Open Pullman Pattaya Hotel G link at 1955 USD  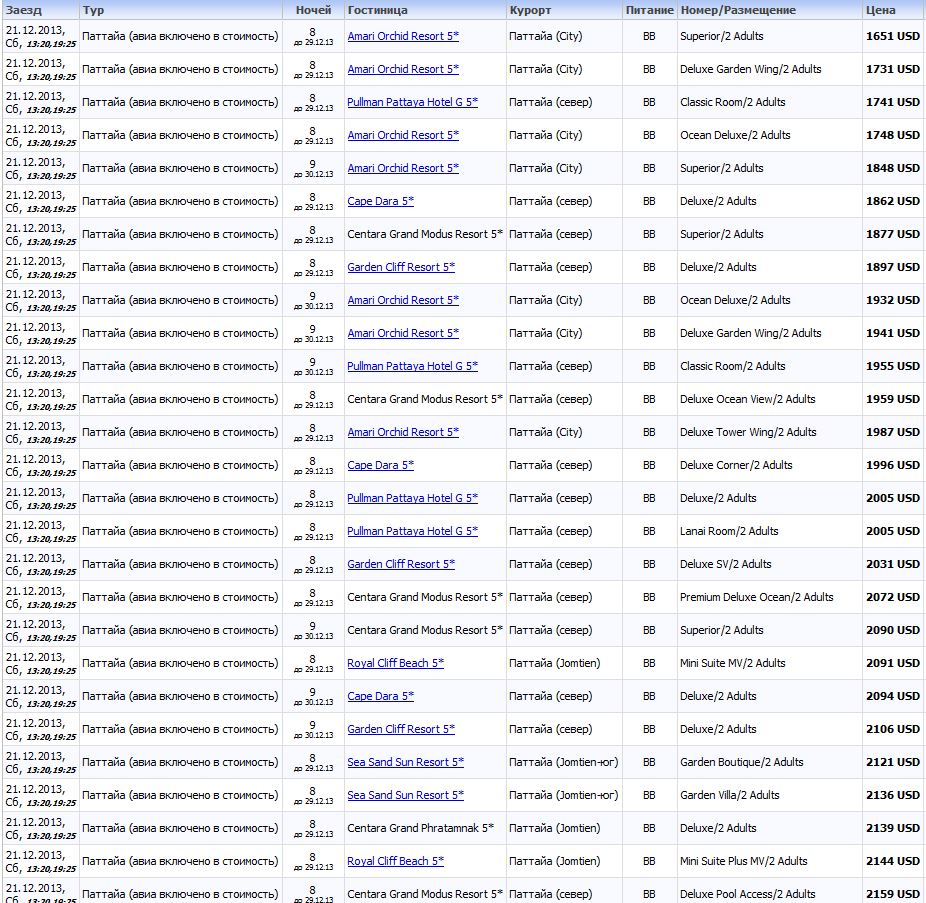(x=412, y=366)
